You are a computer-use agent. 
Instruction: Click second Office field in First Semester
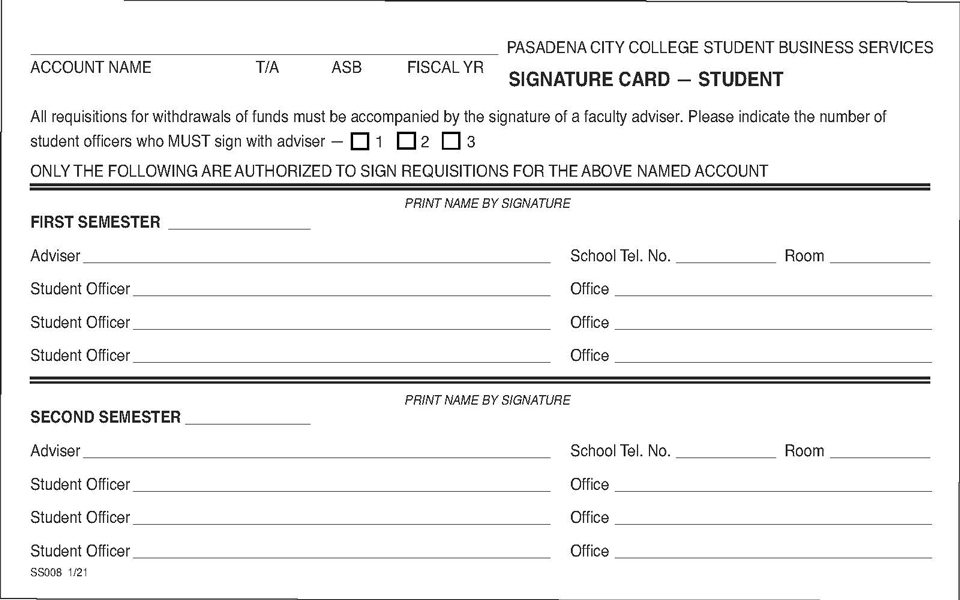(772, 321)
